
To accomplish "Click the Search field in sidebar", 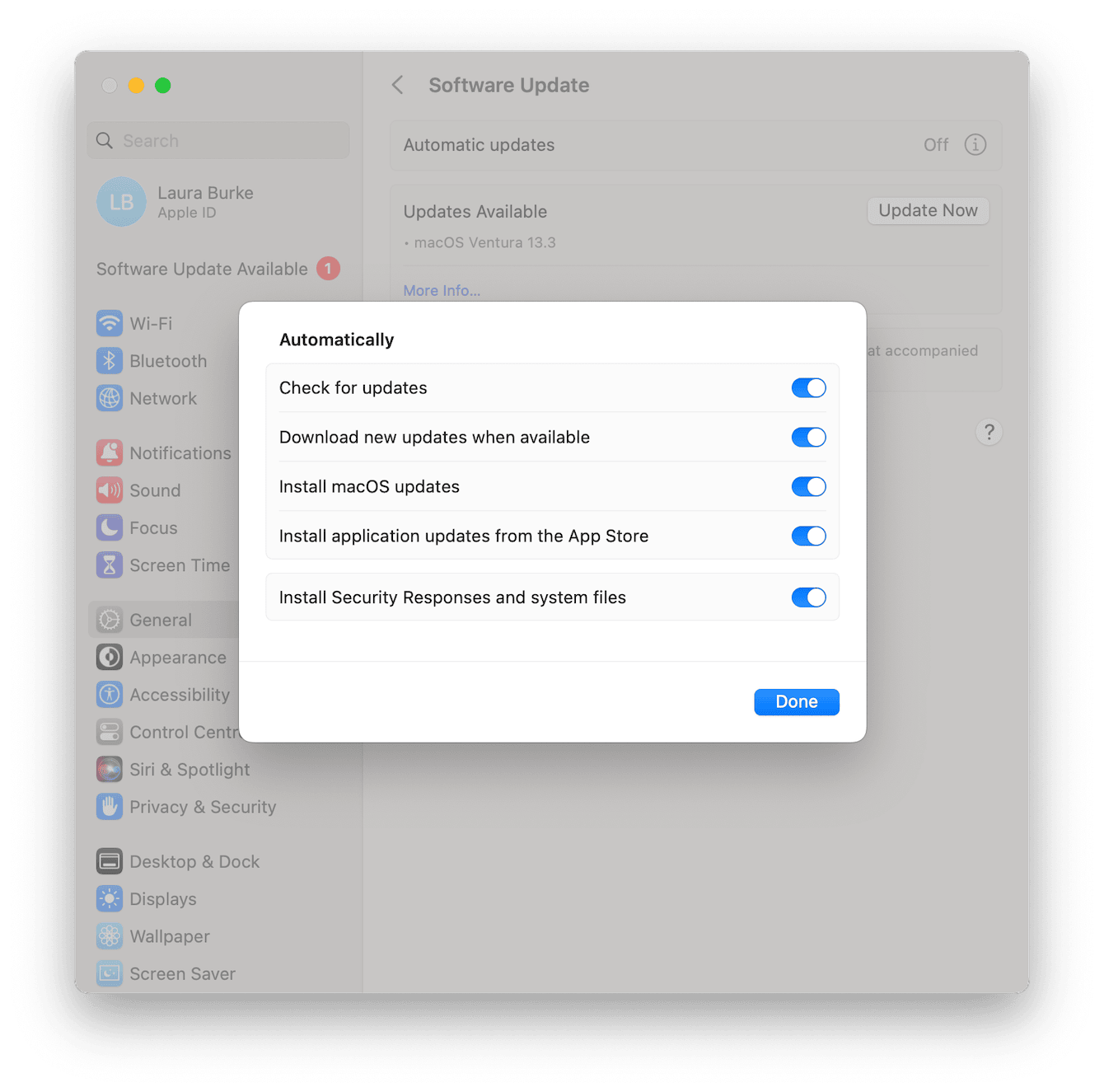I will point(218,141).
